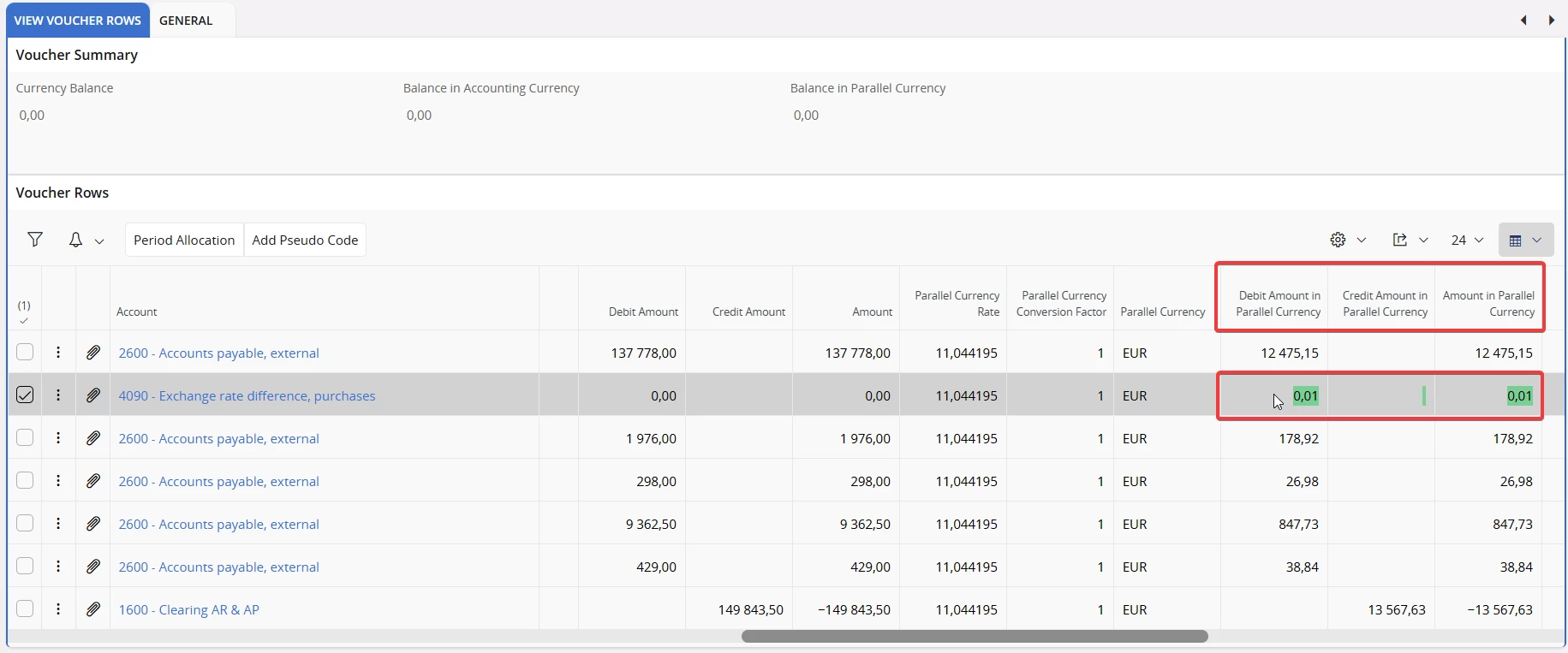
Task: Open attachment for the 4090 Exchange rate row
Action: [93, 395]
